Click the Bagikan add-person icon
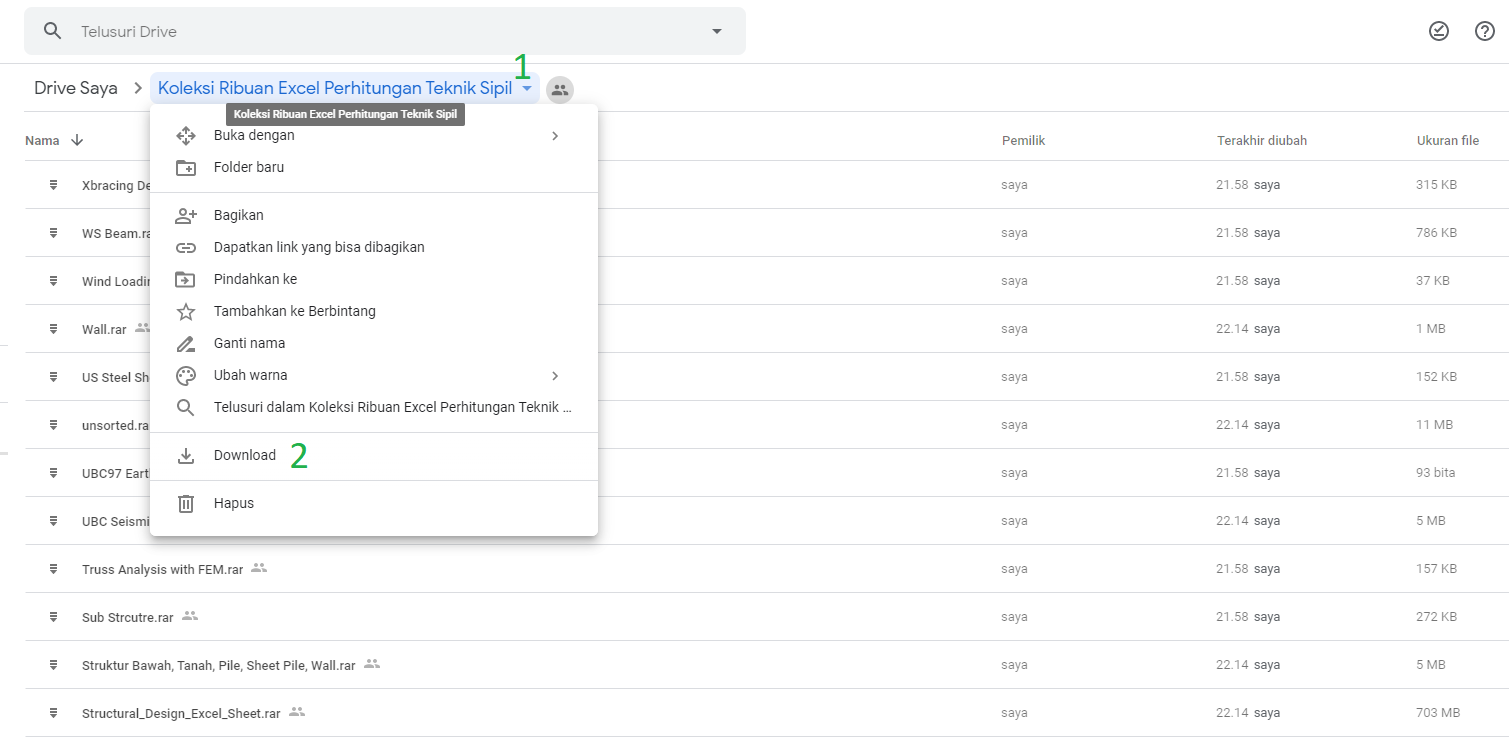The height and width of the screenshot is (742, 1509). pyautogui.click(x=186, y=215)
